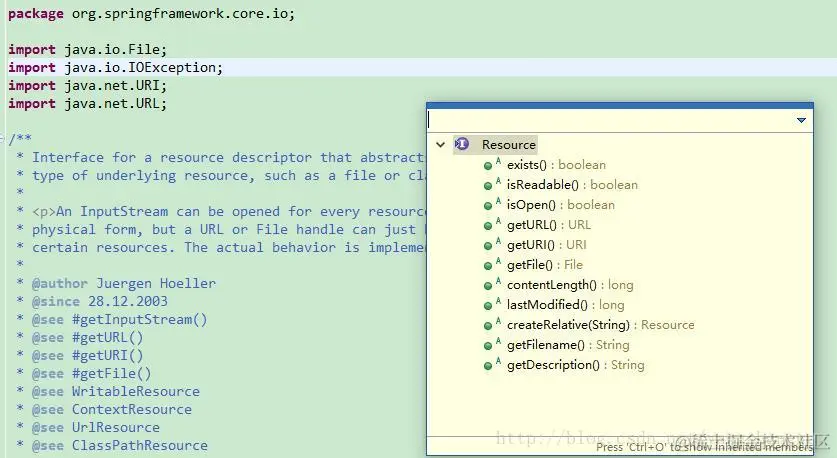This screenshot has width=837, height=458.
Task: Open the outline view menu dropdown arrow
Action: 801,120
